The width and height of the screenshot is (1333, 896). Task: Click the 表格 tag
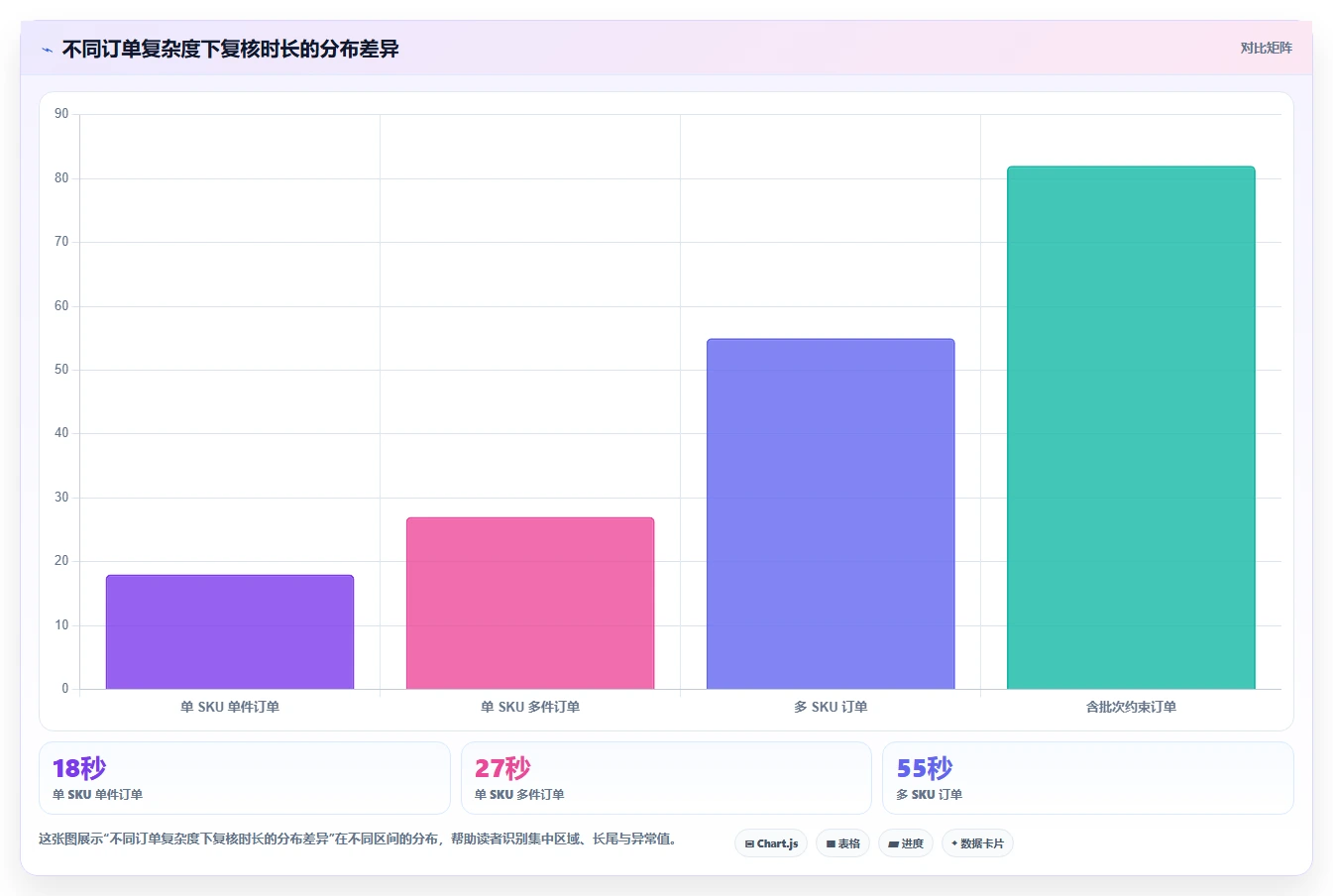842,843
